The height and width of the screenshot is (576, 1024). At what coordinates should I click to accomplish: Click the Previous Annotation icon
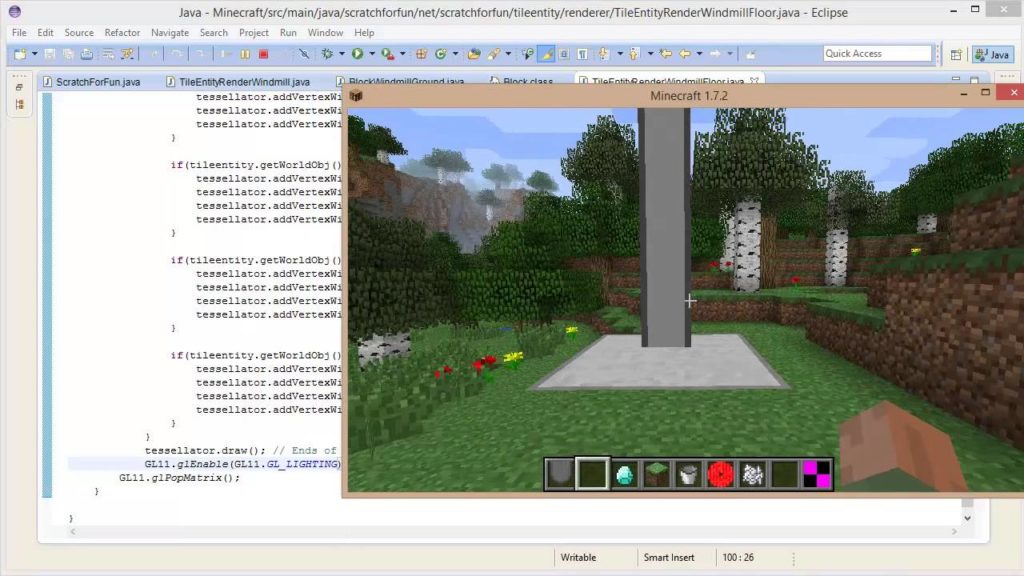click(633, 54)
